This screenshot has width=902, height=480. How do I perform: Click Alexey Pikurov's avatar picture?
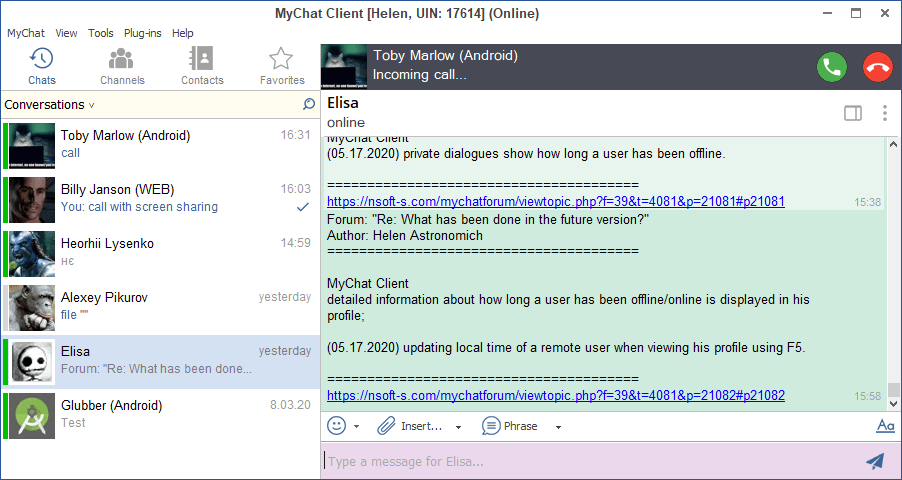click(x=32, y=308)
